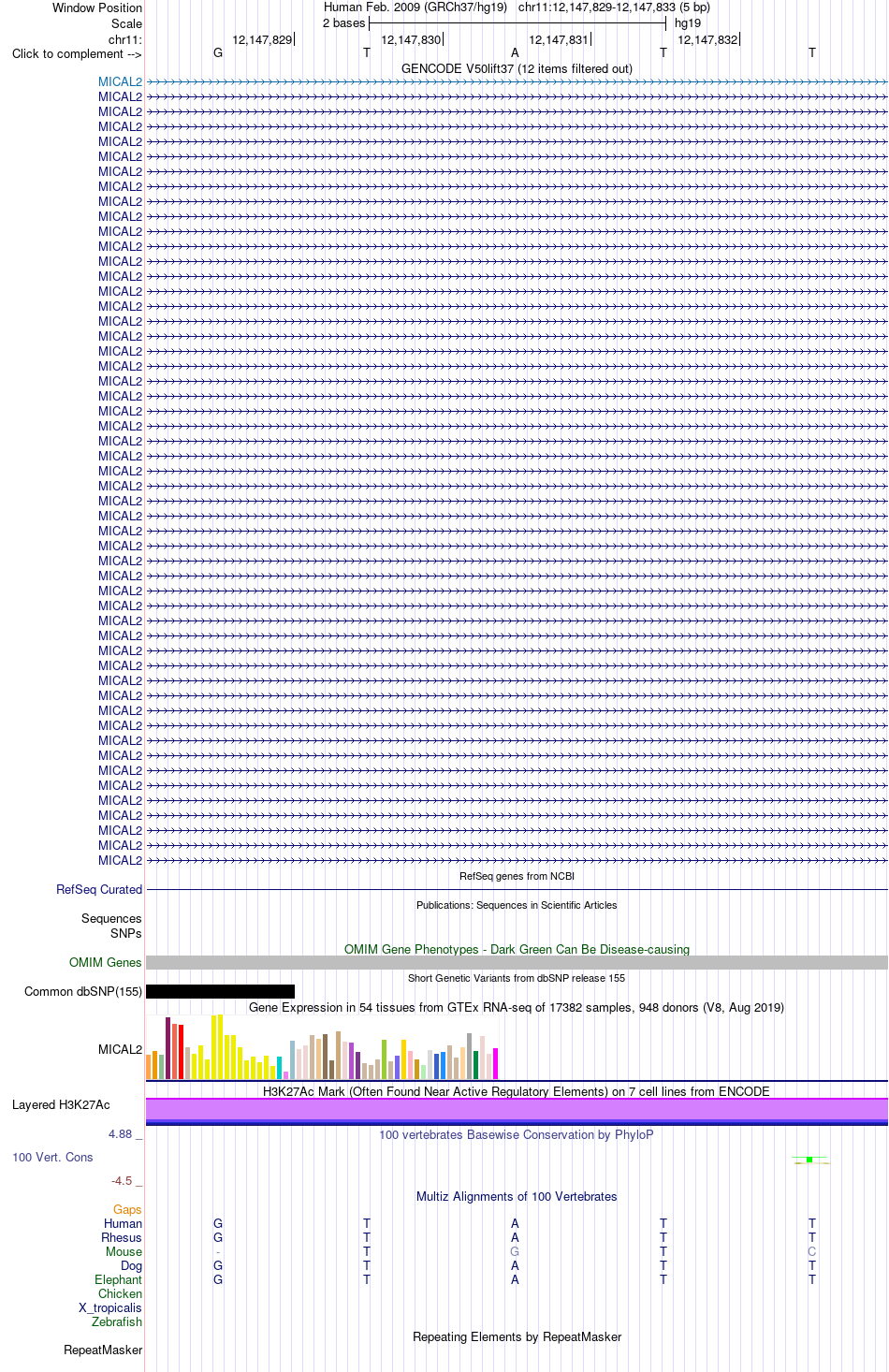Click the Sequences SNPs track label

[111, 926]
